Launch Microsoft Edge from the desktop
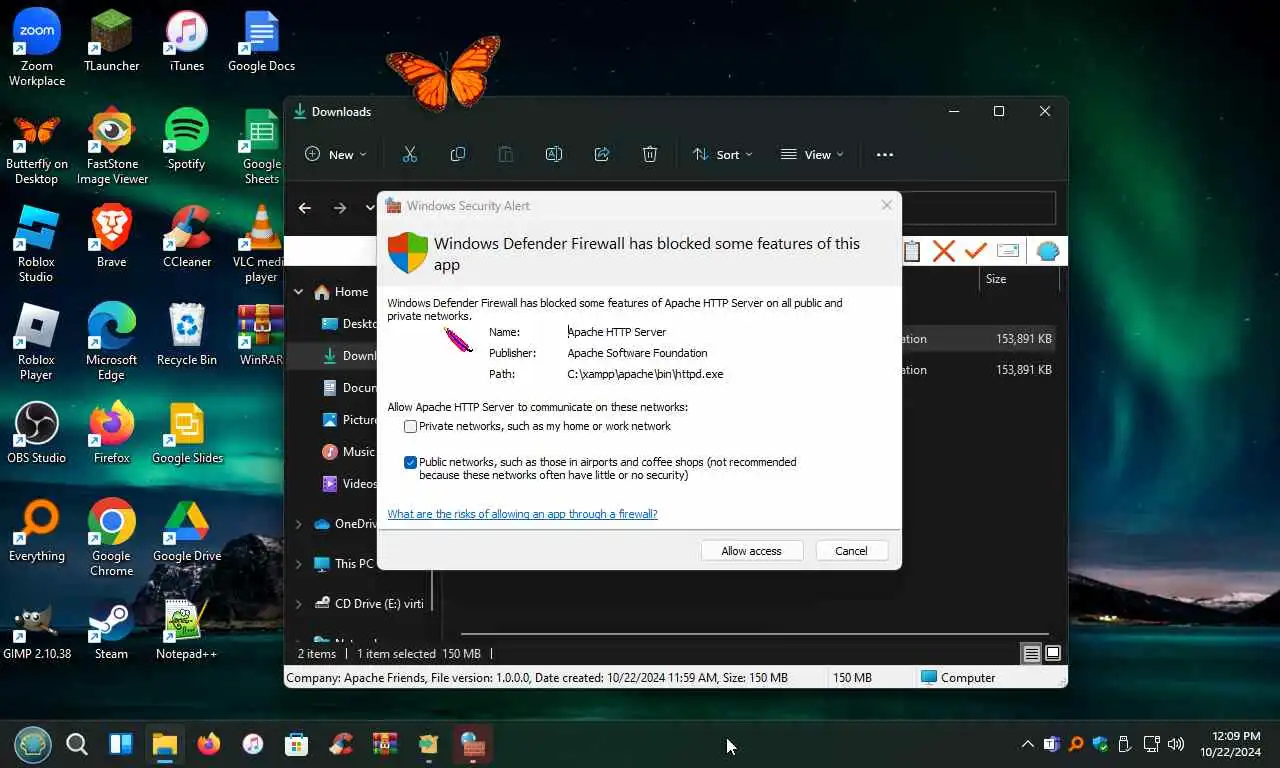This screenshot has width=1280, height=768. (111, 342)
